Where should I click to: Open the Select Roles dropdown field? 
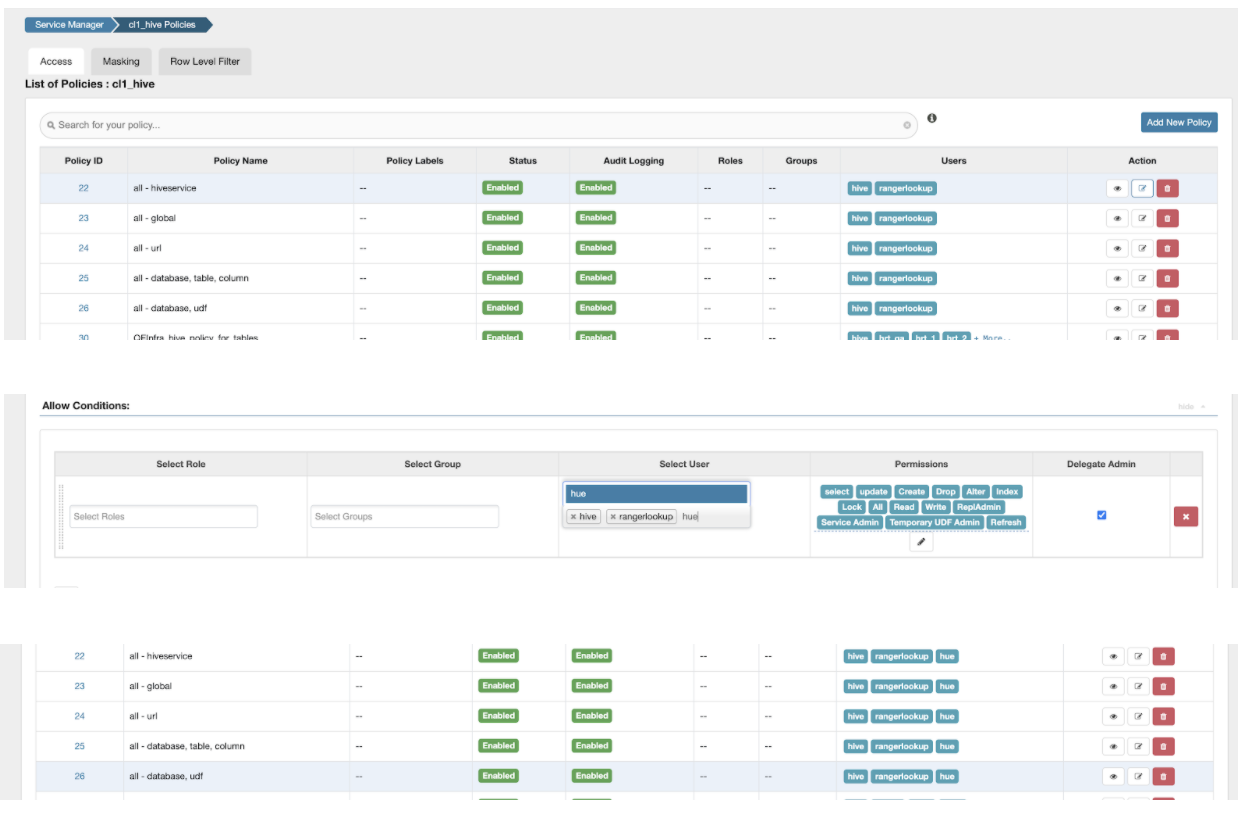163,516
